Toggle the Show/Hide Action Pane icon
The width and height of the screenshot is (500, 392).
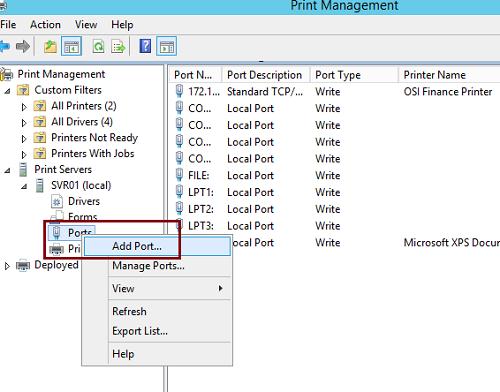[x=166, y=46]
